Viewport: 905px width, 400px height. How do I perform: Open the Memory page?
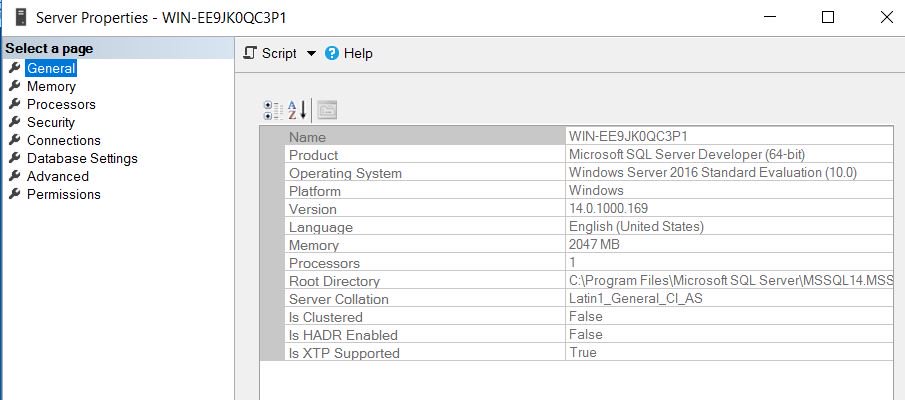51,86
